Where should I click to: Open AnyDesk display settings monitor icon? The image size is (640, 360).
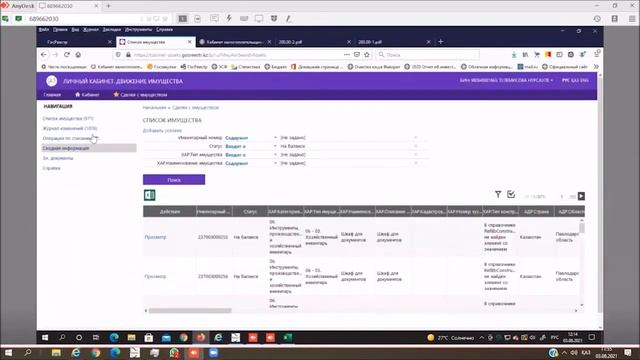tap(259, 18)
